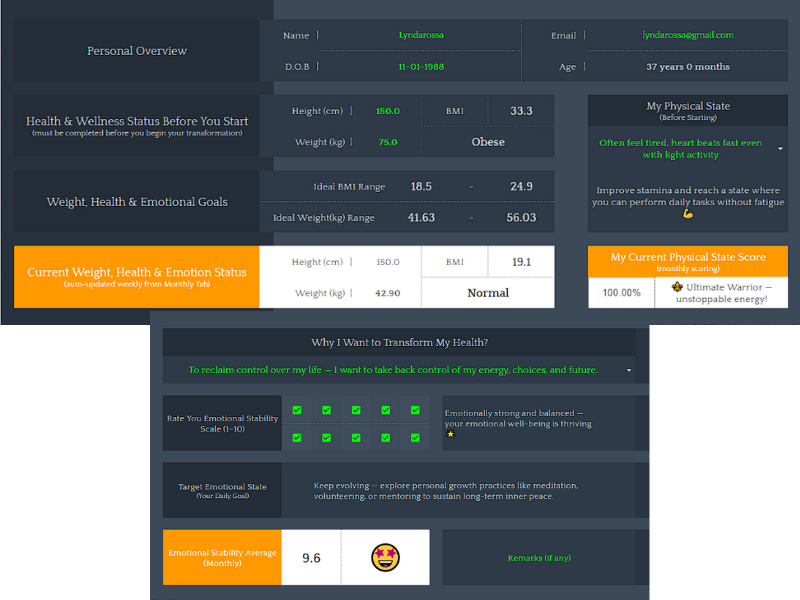Click the 100.00% physical state score cell
This screenshot has height=600, width=800.
(621, 293)
